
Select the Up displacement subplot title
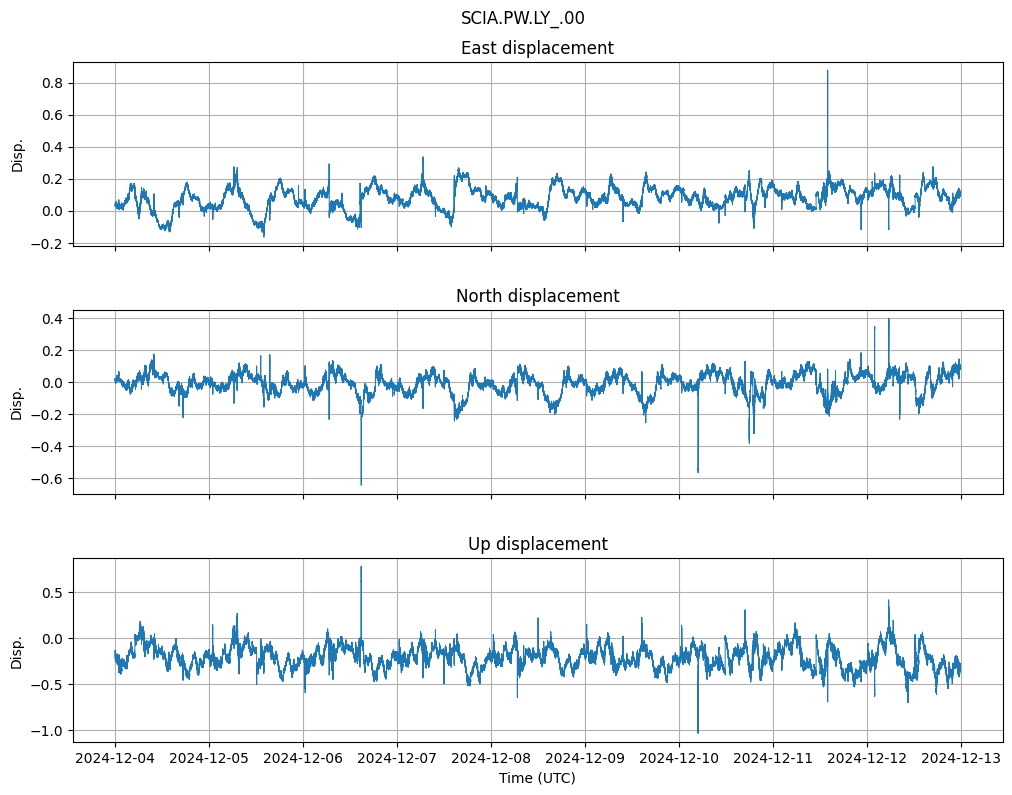pyautogui.click(x=537, y=544)
